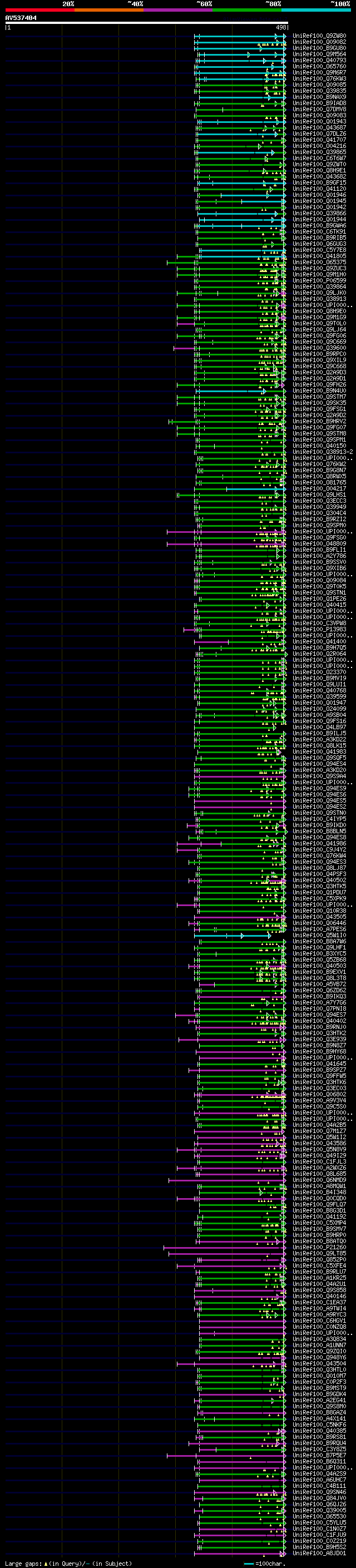Screen dimensions: 356x1568
Task: Select the AV537404 query name
Action: pyautogui.click(x=21, y=18)
